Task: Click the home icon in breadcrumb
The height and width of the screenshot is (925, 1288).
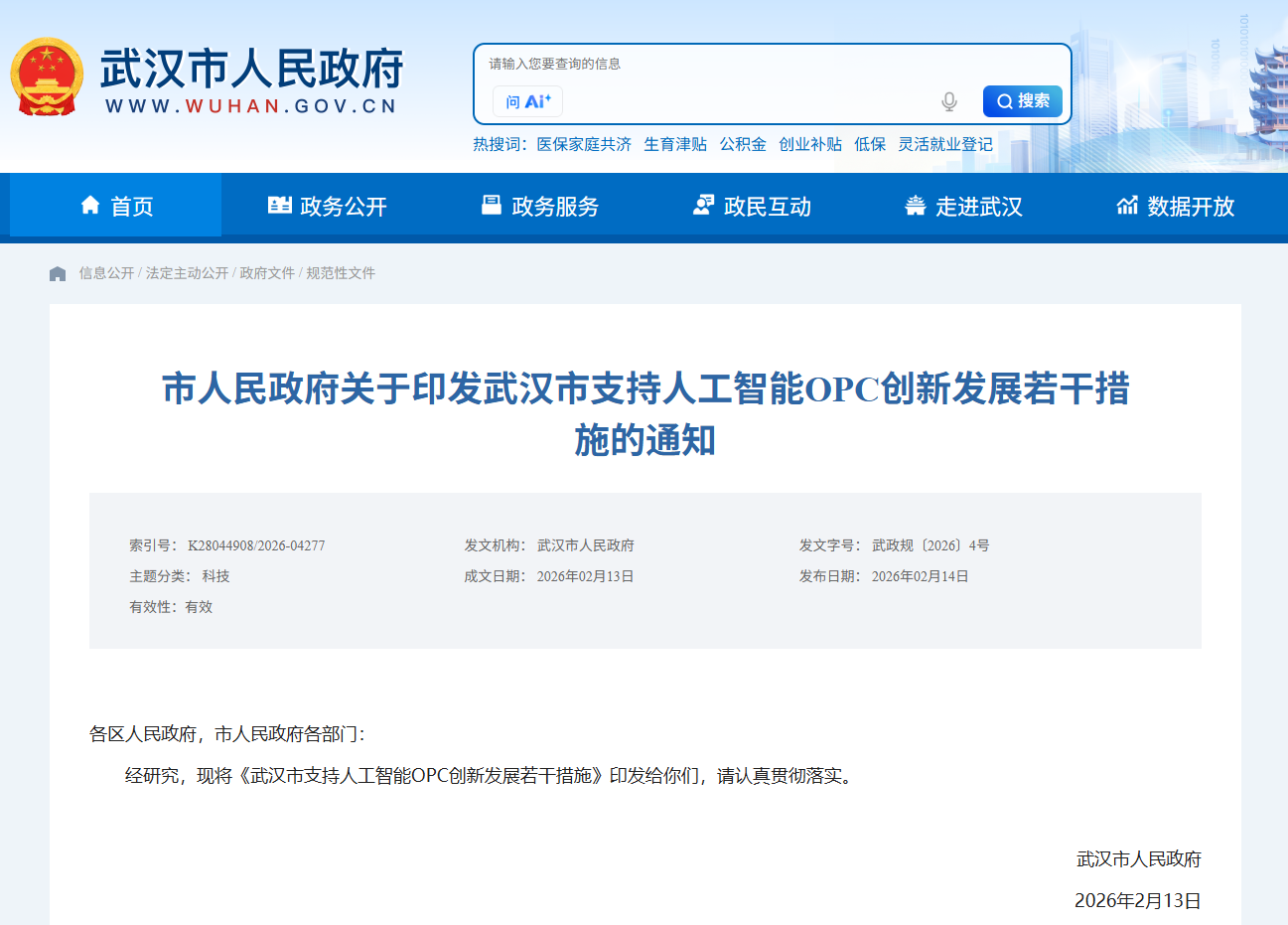Action: pyautogui.click(x=58, y=273)
